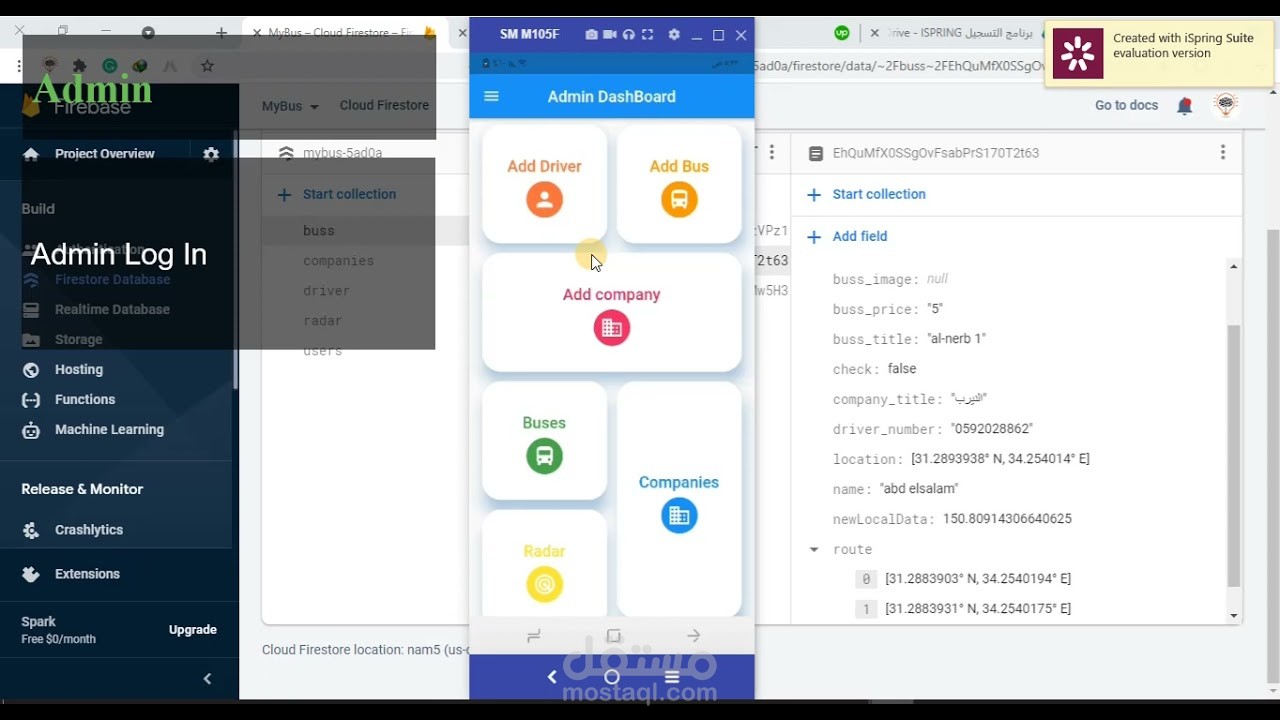Viewport: 1280px width, 720px height.
Task: Tap the Android recent apps button
Action: (672, 677)
